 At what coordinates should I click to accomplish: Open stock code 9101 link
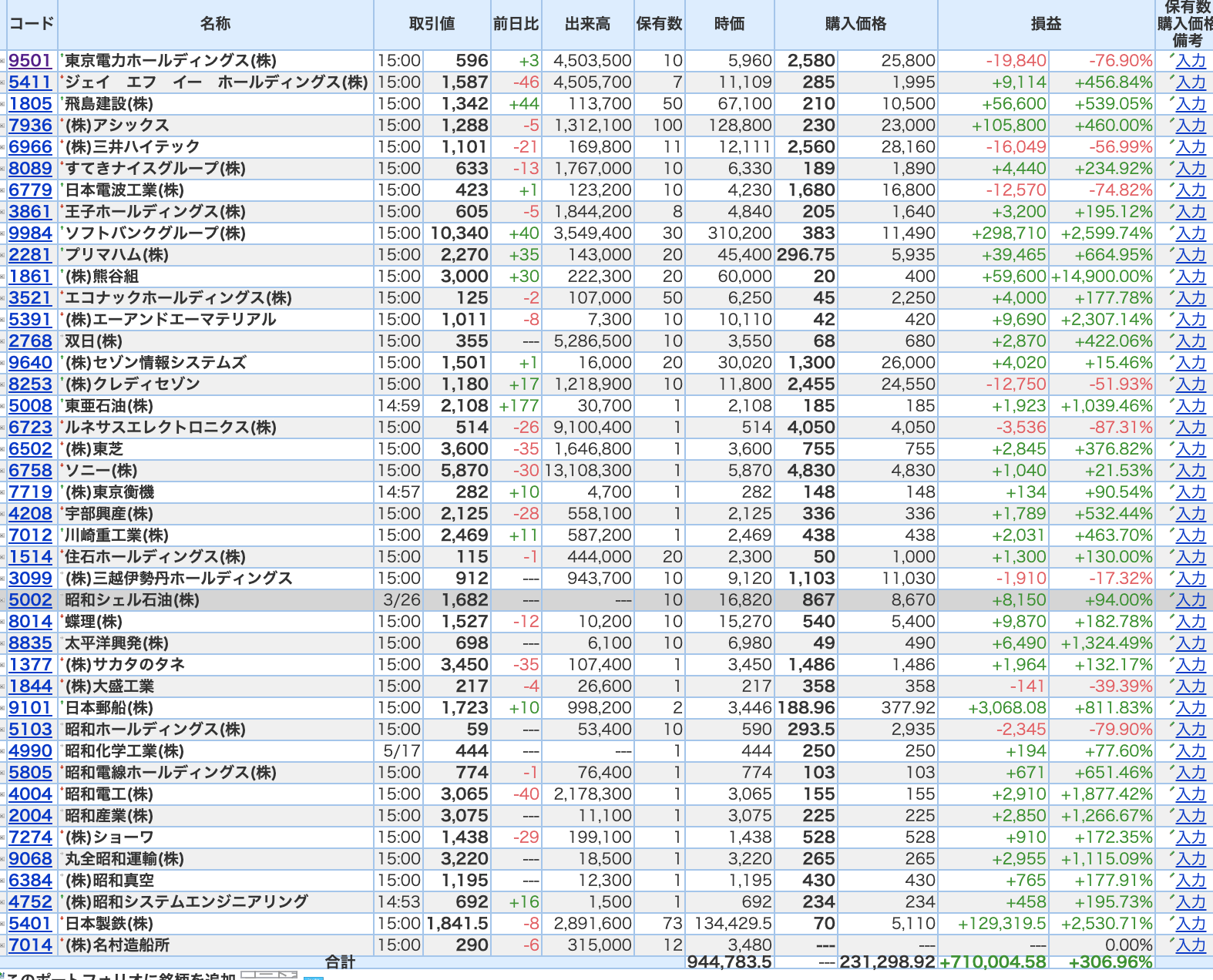point(30,708)
